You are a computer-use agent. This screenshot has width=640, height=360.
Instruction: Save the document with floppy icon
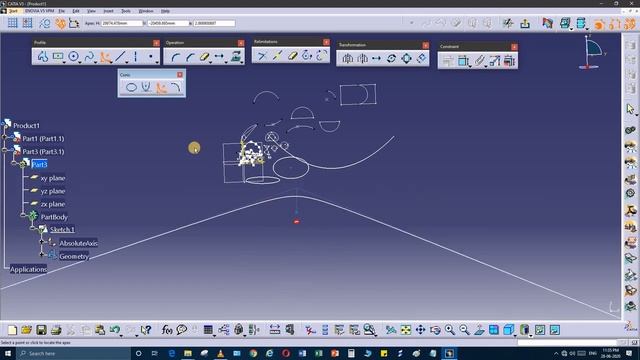(x=41, y=330)
